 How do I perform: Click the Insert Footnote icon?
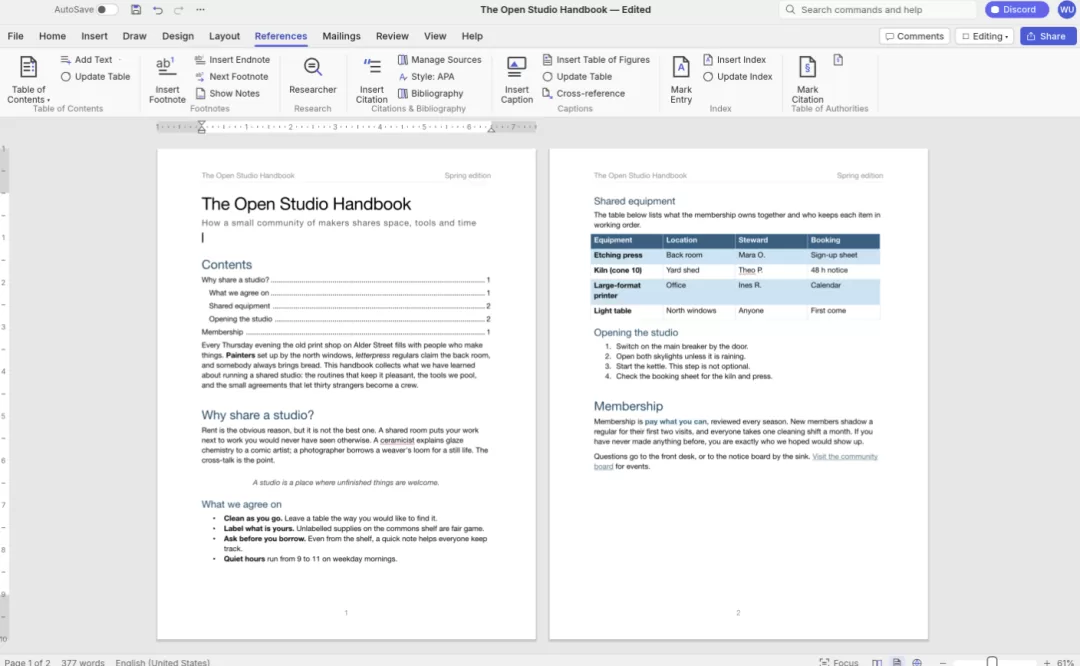click(166, 67)
